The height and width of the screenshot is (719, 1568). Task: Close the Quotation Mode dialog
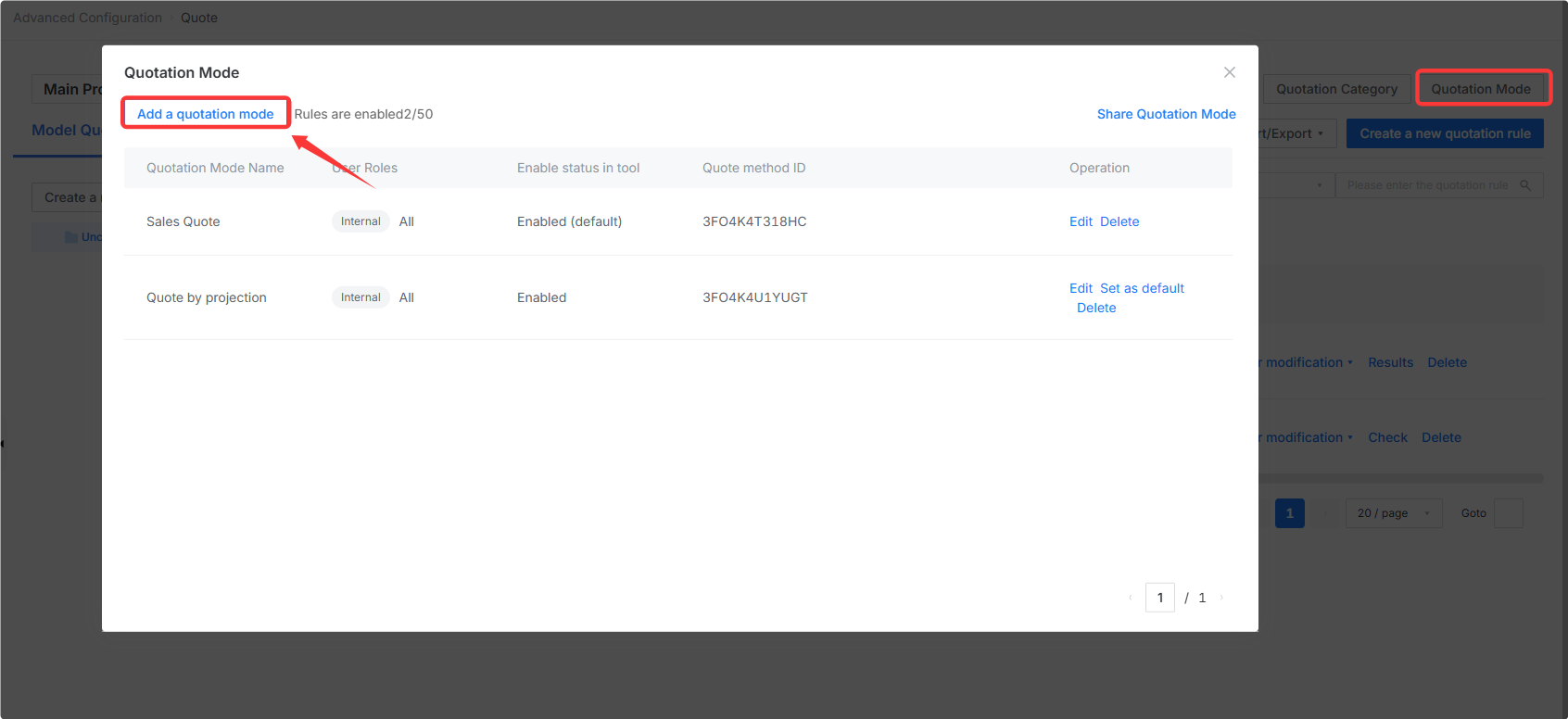(x=1230, y=72)
